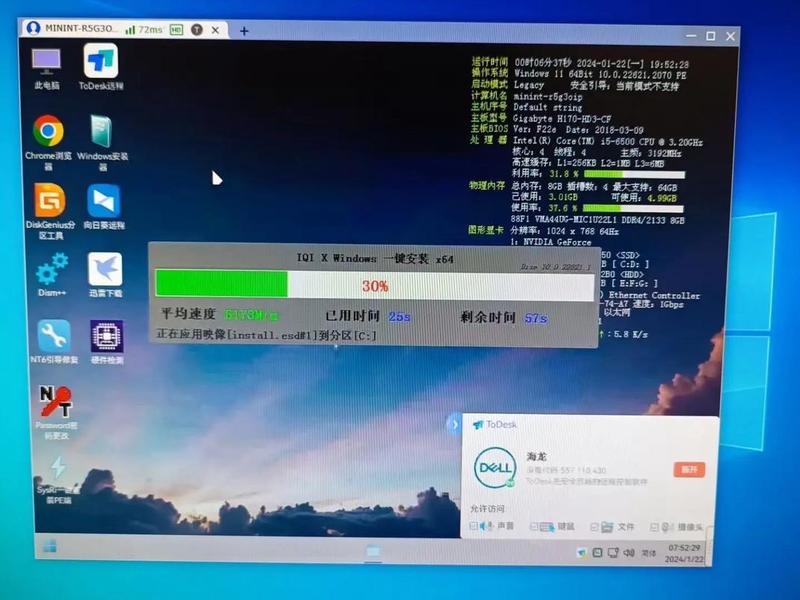Click the 已用时间 25s value

click(399, 317)
